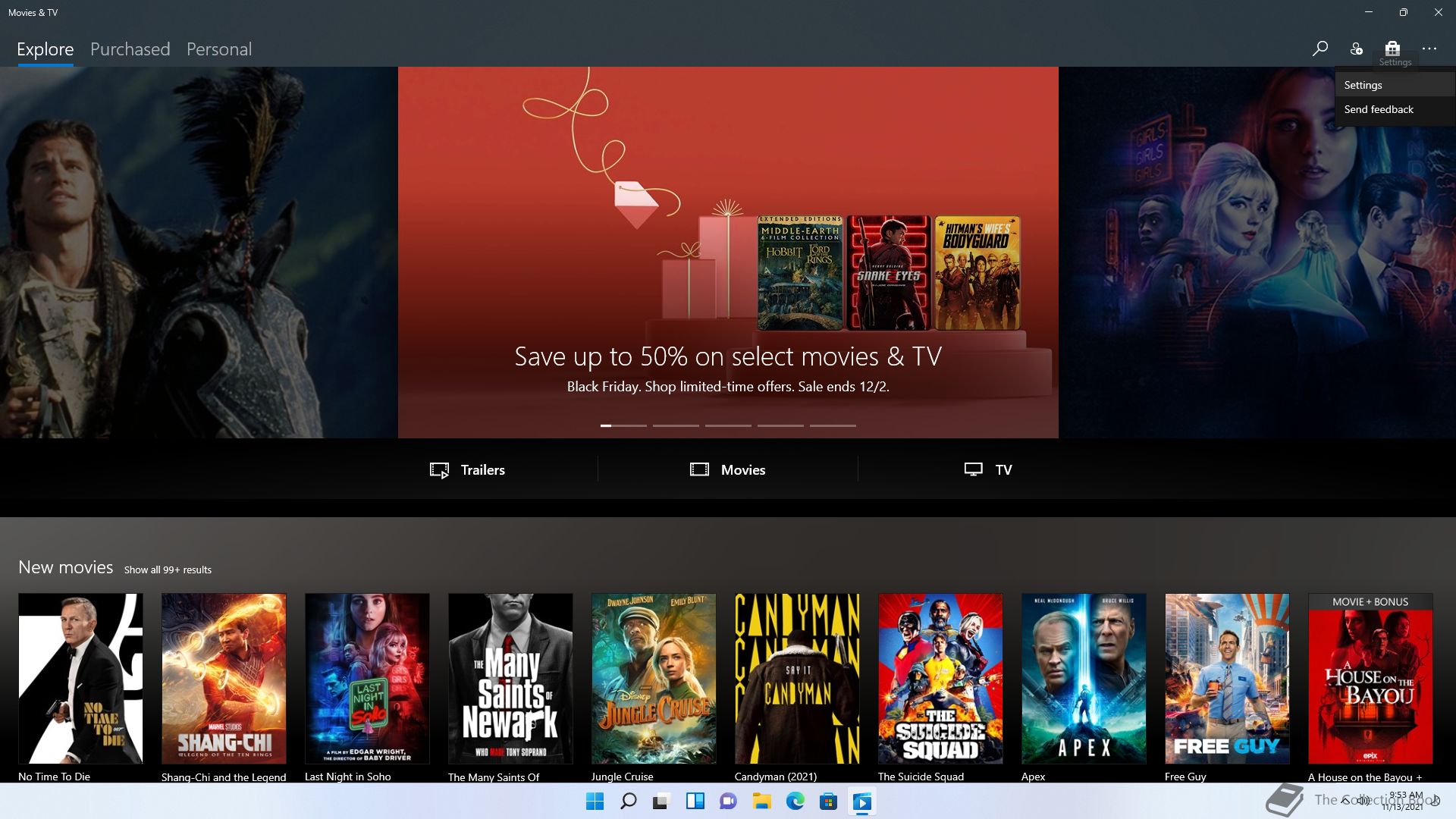Screen dimensions: 1456x819
Task: Choose Send feedback menu entry
Action: [1395, 109]
